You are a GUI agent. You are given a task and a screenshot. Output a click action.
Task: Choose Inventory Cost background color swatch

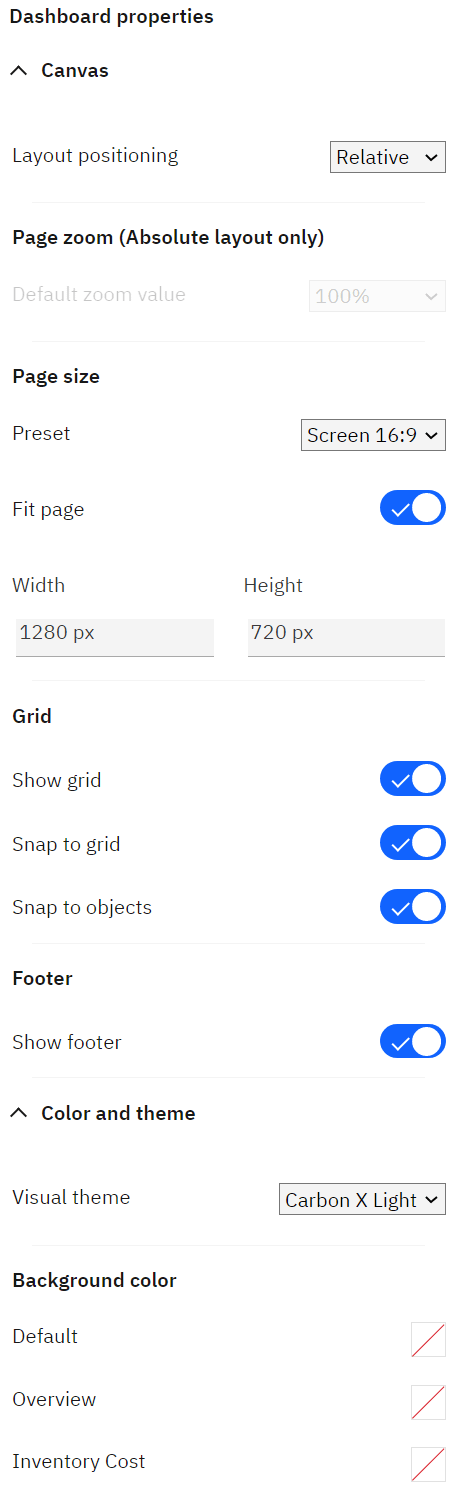(x=428, y=1464)
